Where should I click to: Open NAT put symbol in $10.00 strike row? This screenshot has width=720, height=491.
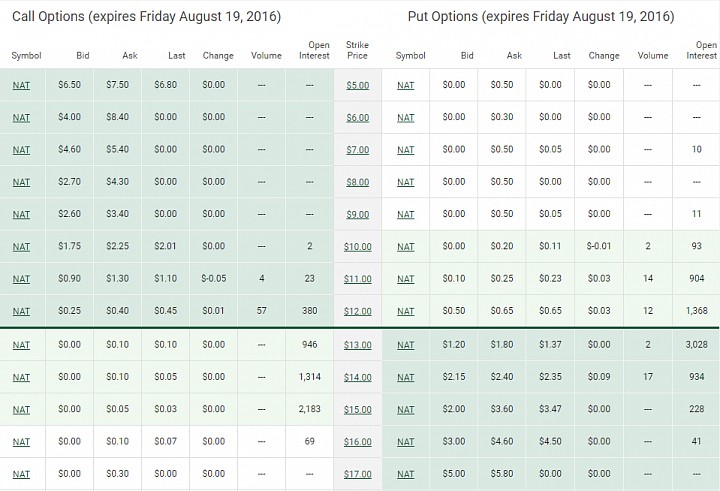coord(405,247)
